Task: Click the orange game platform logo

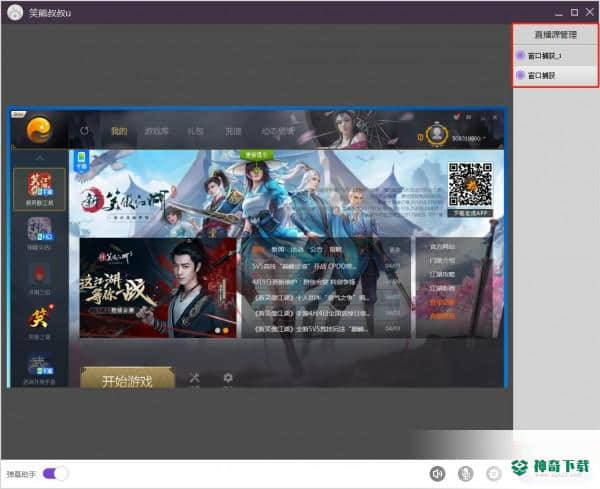Action: [x=39, y=129]
